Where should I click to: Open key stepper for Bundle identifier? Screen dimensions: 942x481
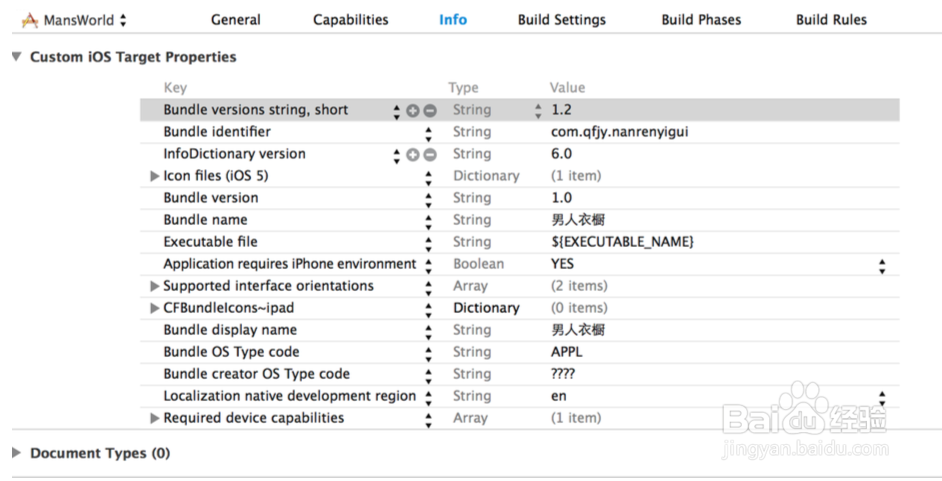[428, 133]
